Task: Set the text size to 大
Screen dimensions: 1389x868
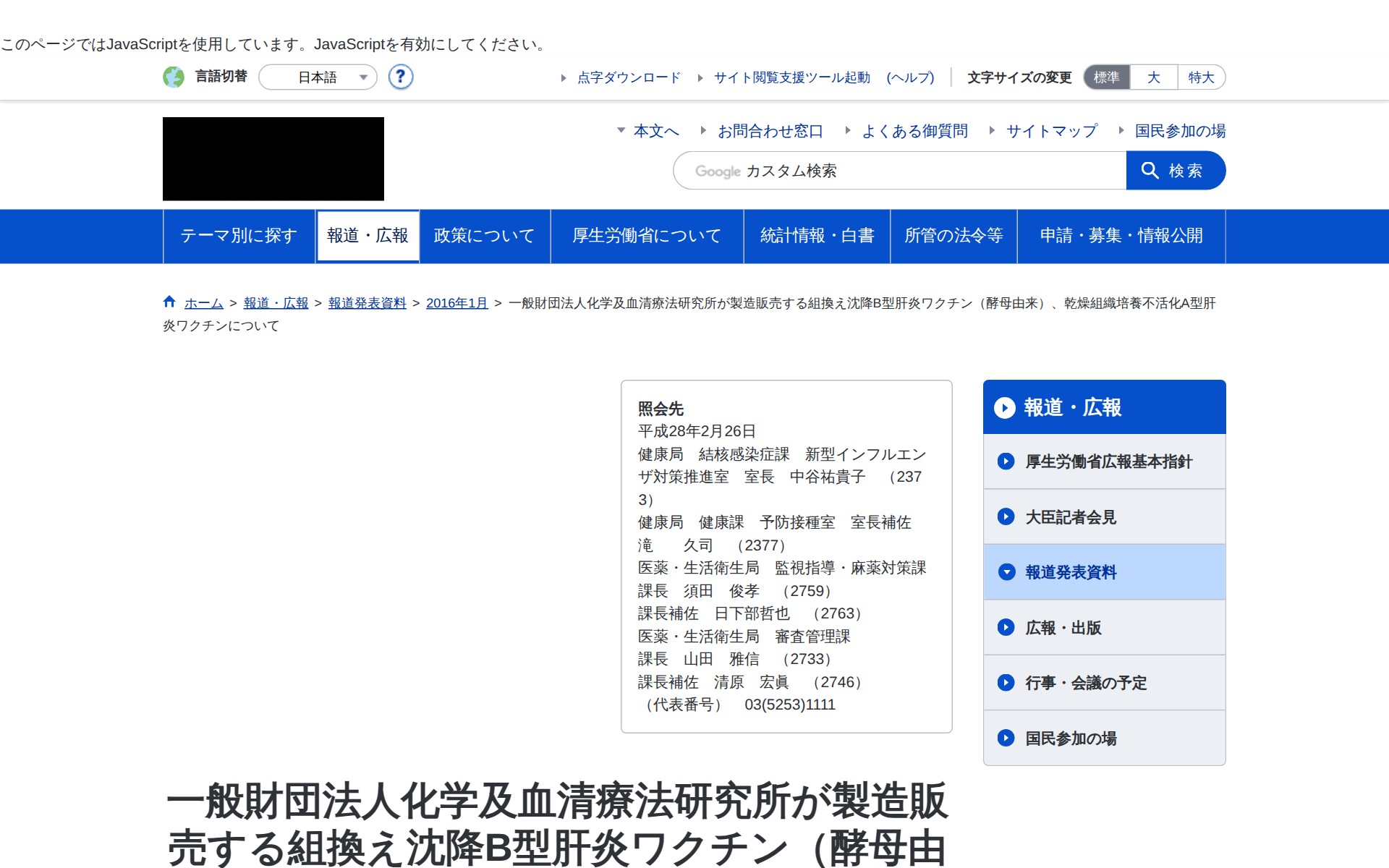Action: click(1153, 77)
